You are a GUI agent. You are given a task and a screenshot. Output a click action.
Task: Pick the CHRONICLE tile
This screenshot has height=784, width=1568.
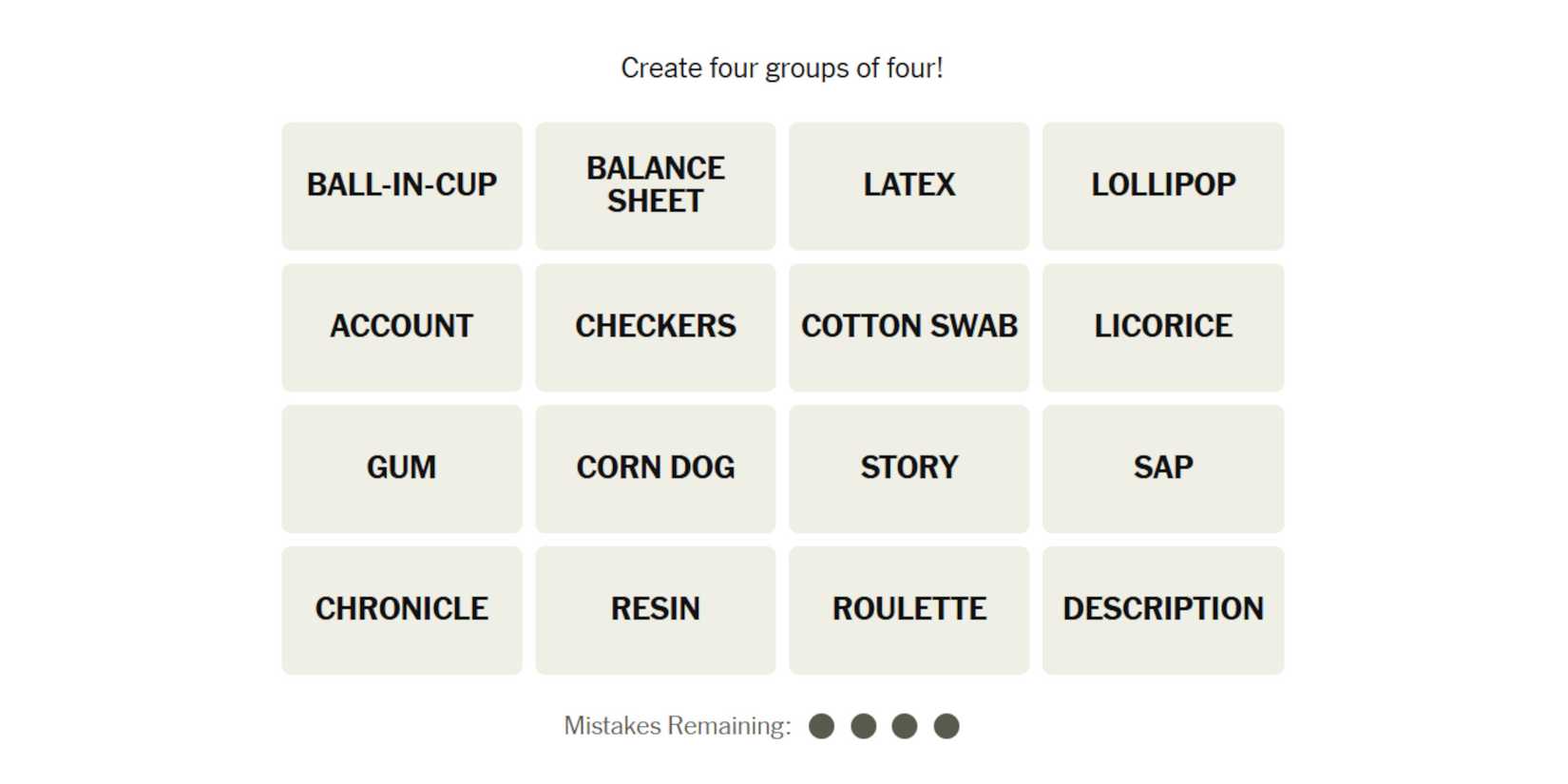401,610
